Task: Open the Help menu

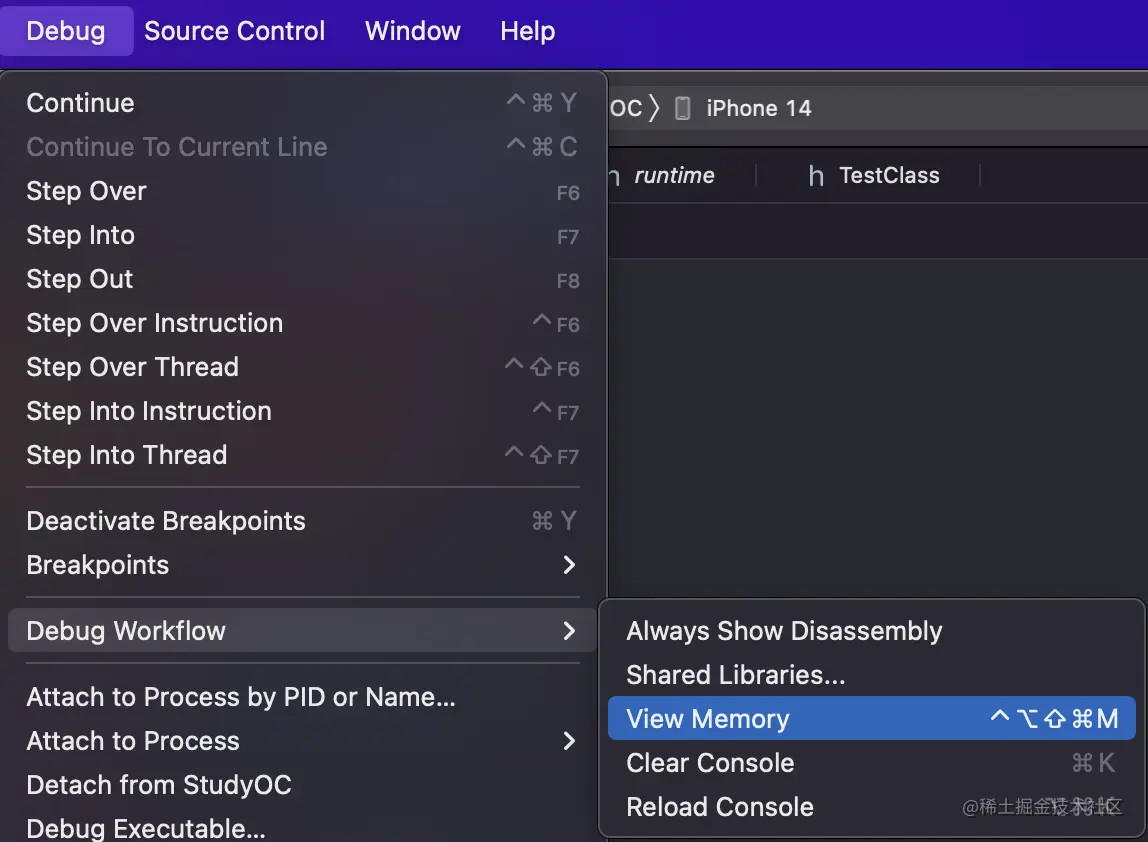Action: tap(527, 31)
